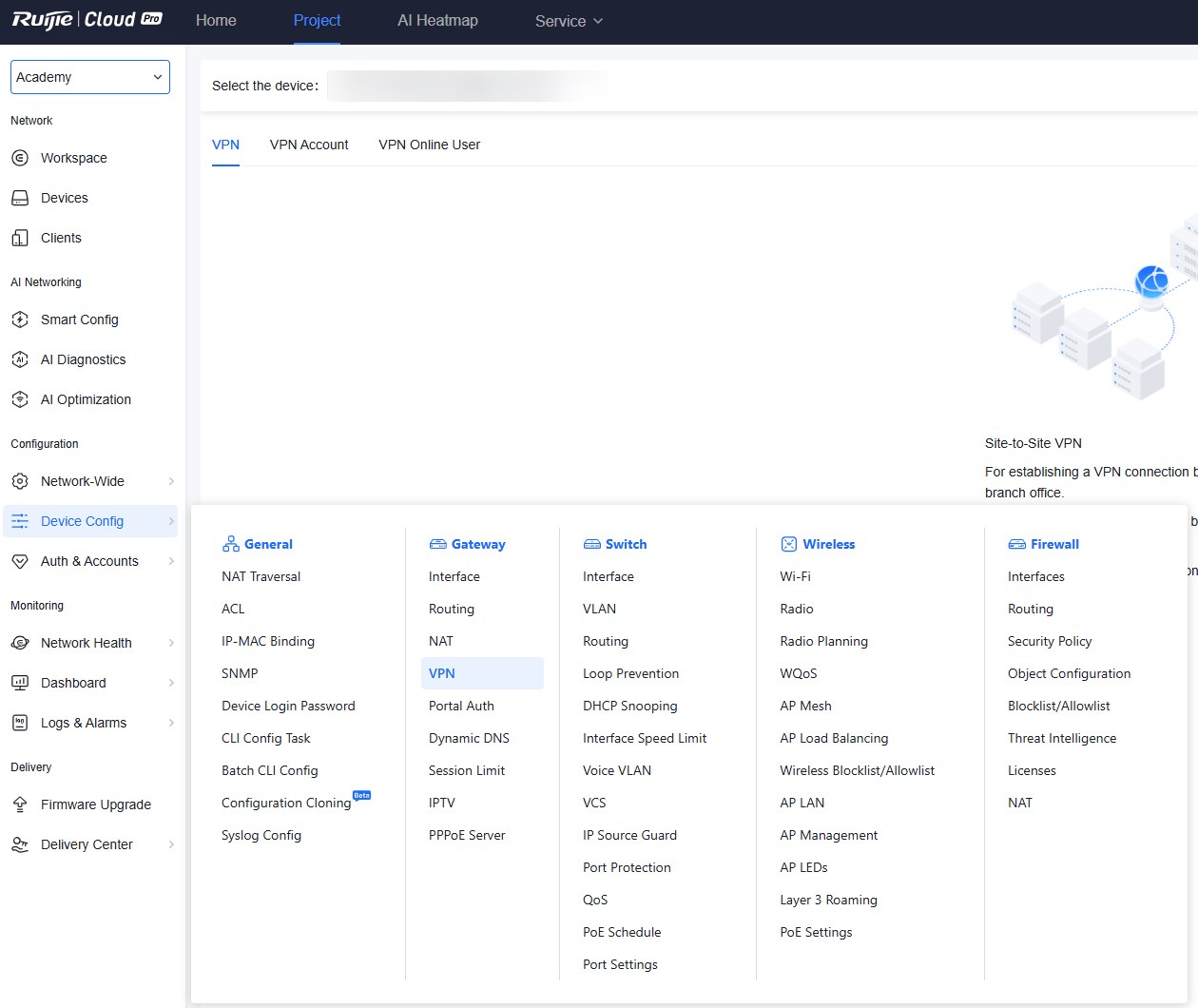
Task: Click the Dashboard monitor icon
Action: click(x=20, y=683)
